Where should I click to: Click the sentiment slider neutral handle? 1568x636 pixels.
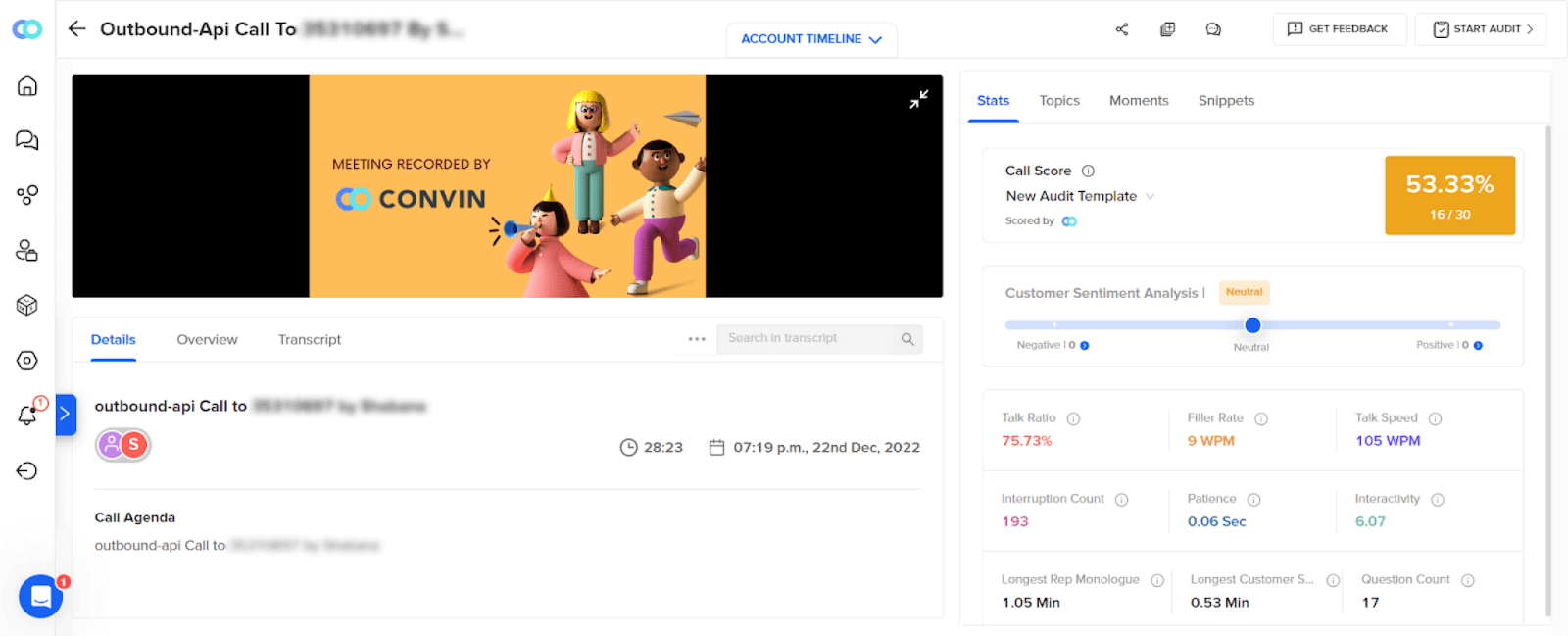[x=1252, y=325]
